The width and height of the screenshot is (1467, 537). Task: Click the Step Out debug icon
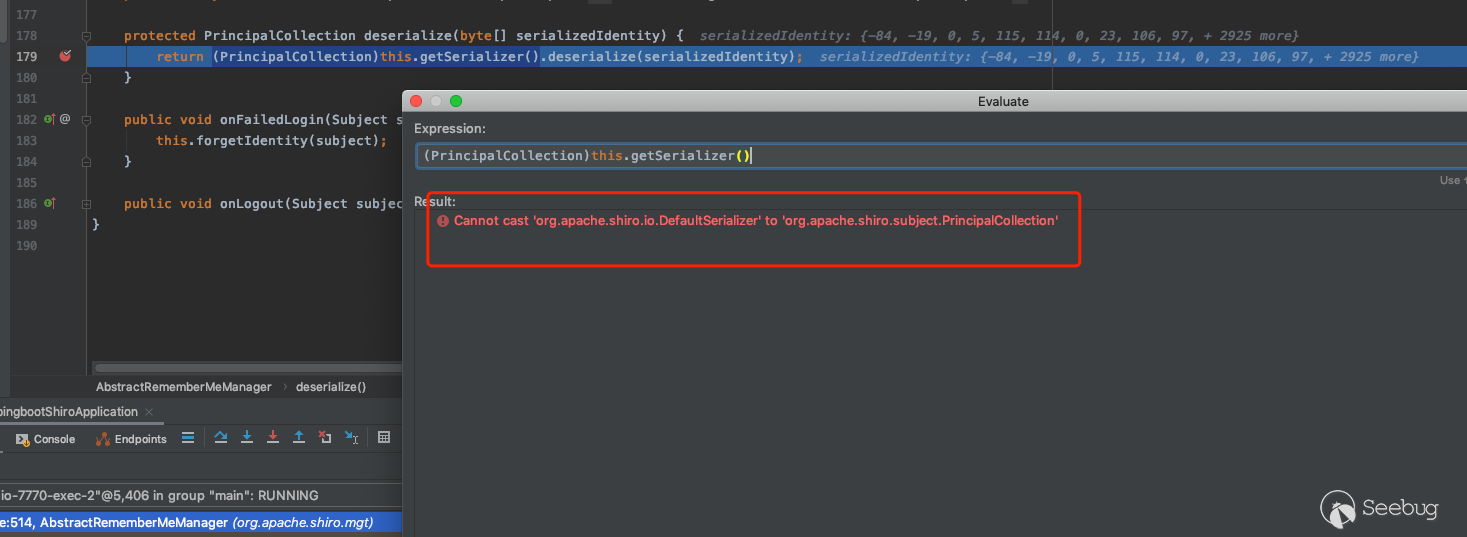pos(299,438)
